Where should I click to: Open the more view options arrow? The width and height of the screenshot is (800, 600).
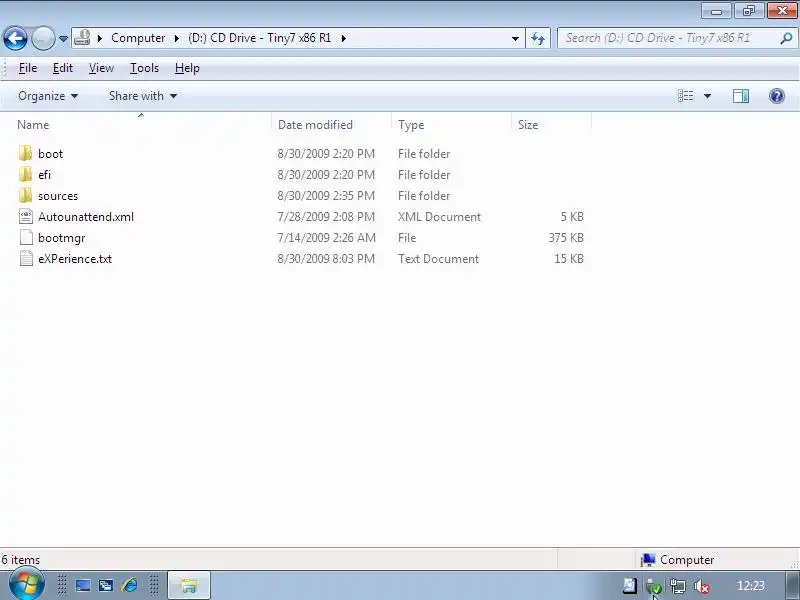coord(707,96)
